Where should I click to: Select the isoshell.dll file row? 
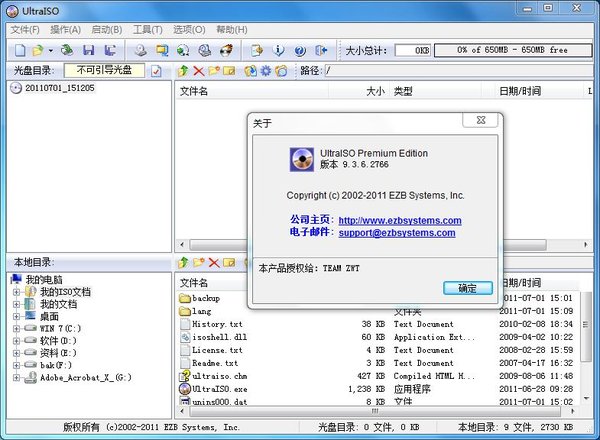tap(376, 337)
